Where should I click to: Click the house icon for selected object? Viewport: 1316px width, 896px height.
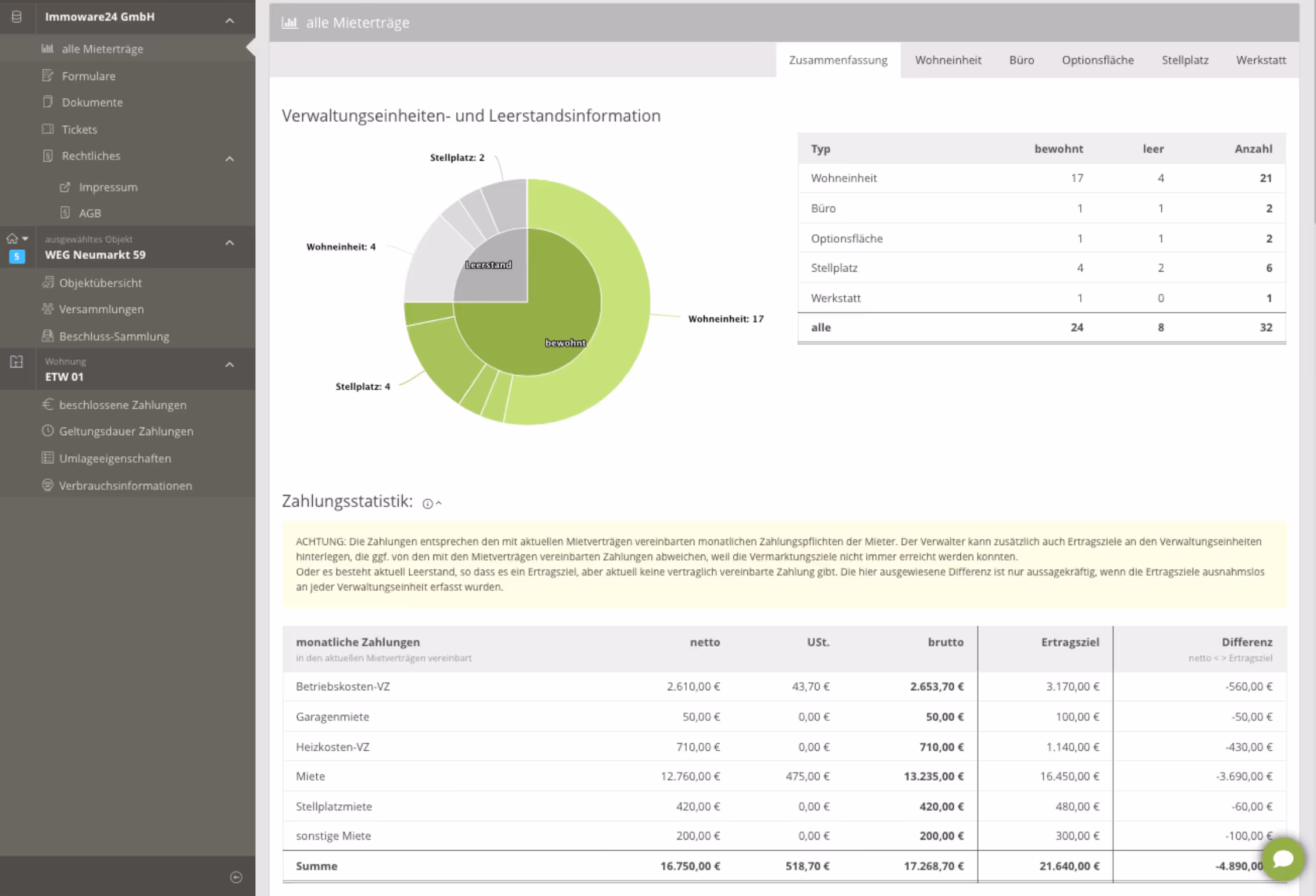12,239
